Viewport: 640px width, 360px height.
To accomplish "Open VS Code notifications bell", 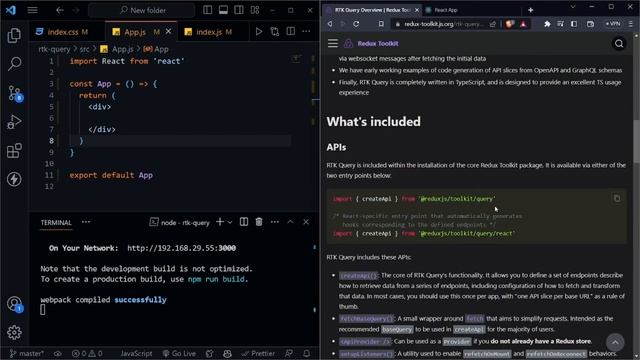I will click(x=307, y=353).
